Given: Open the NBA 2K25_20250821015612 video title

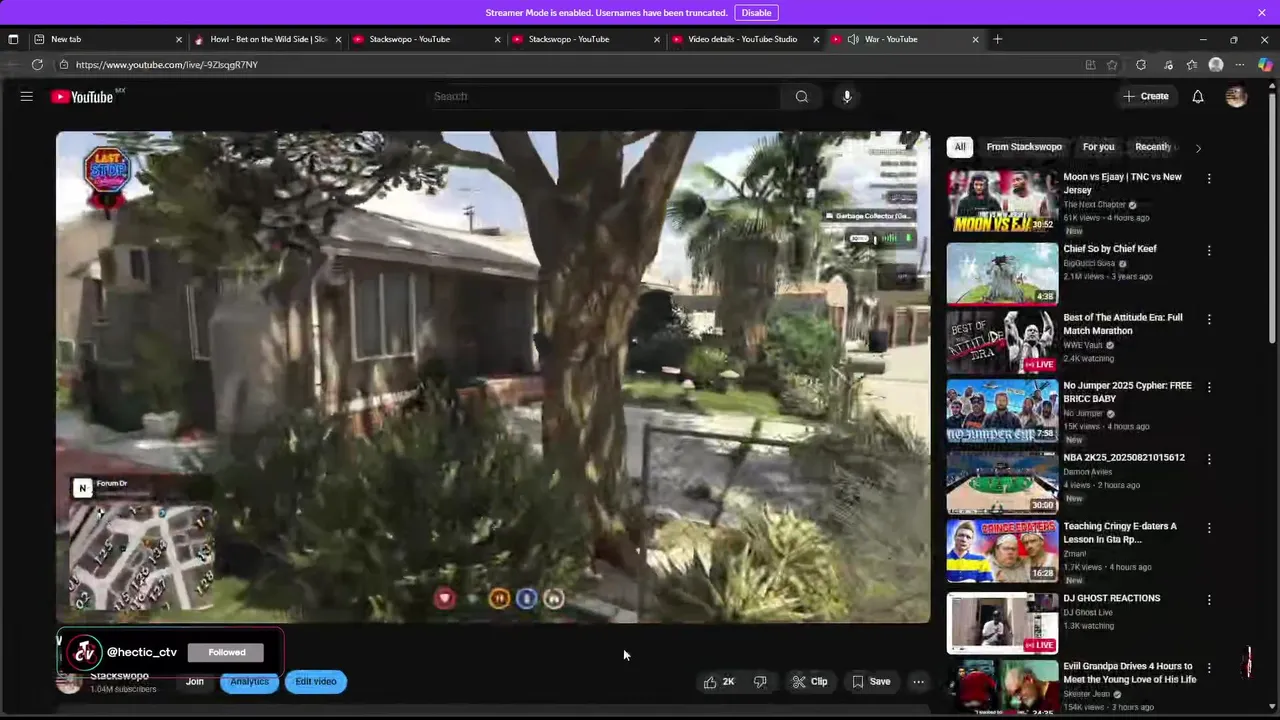Looking at the screenshot, I should tap(1124, 458).
